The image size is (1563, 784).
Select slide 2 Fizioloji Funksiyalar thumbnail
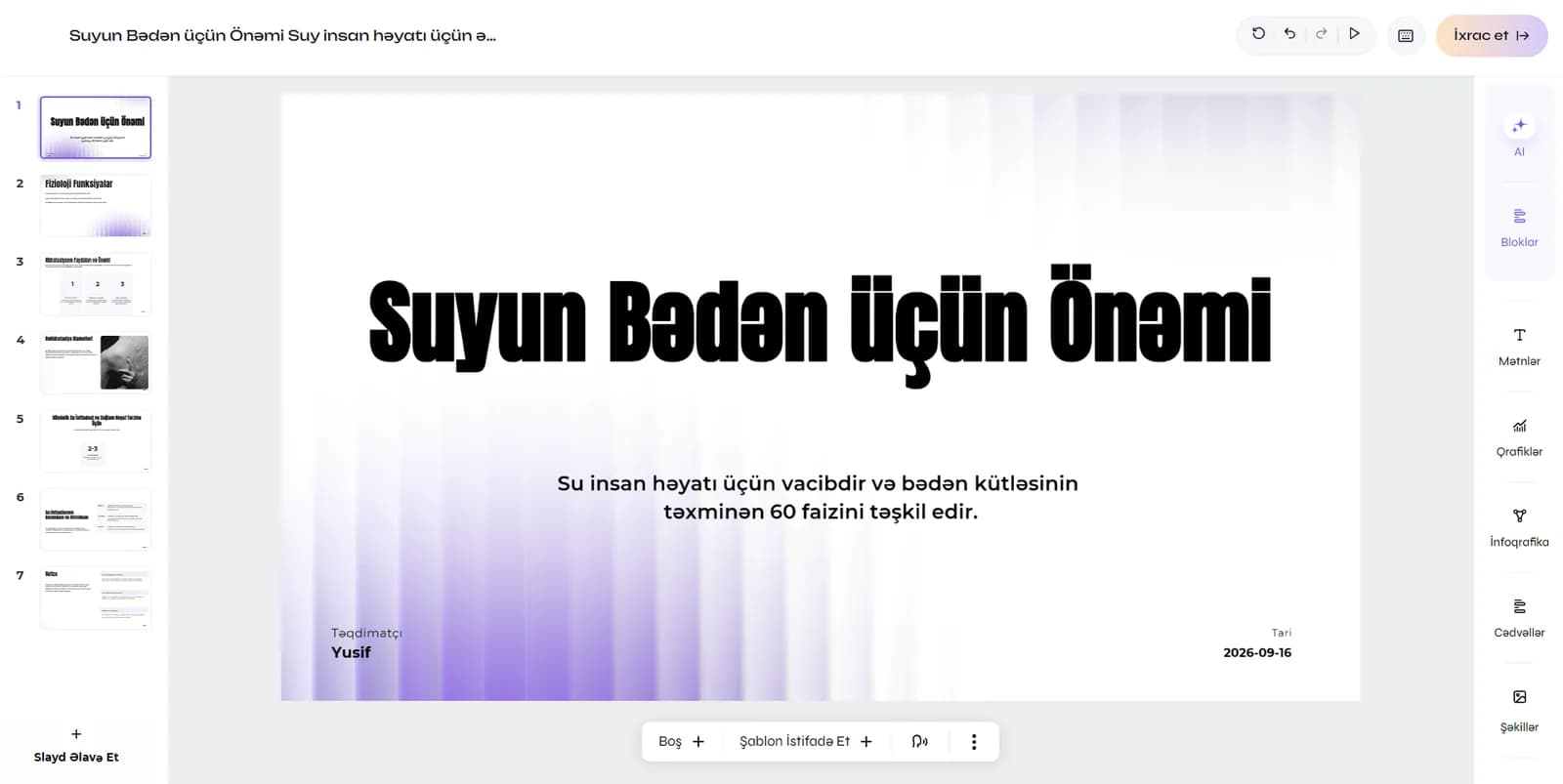[96, 205]
